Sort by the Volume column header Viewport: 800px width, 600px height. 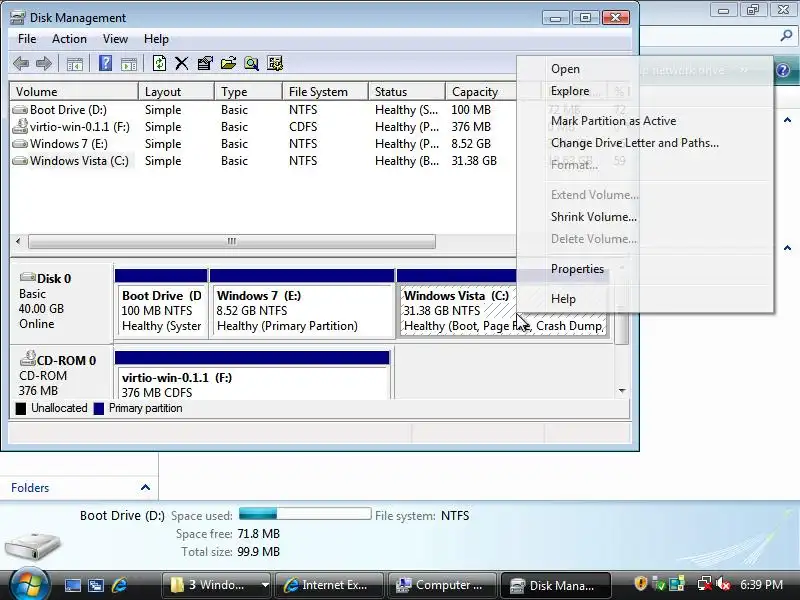pos(74,92)
